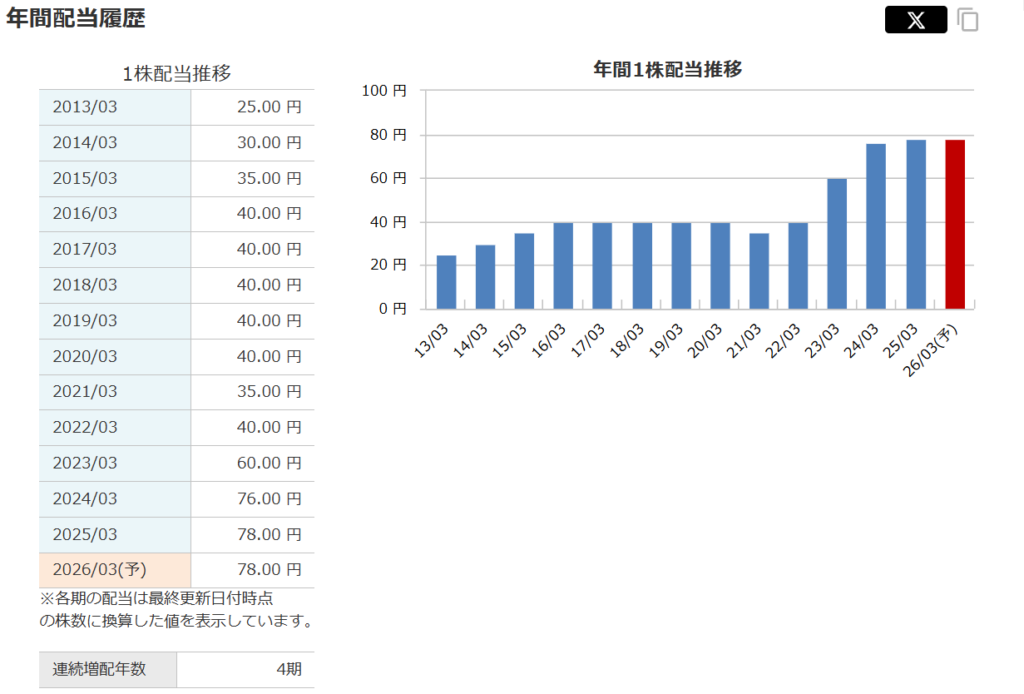
Task: Click the 21/03 bar in chart
Action: pos(759,271)
